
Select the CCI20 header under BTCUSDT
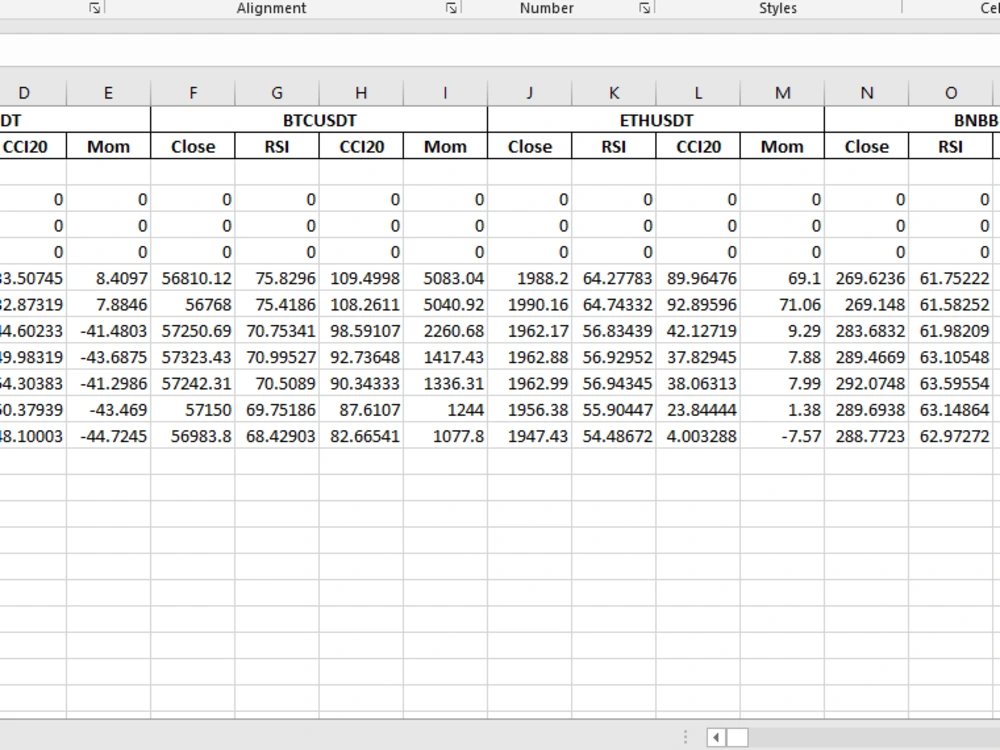pyautogui.click(x=361, y=146)
